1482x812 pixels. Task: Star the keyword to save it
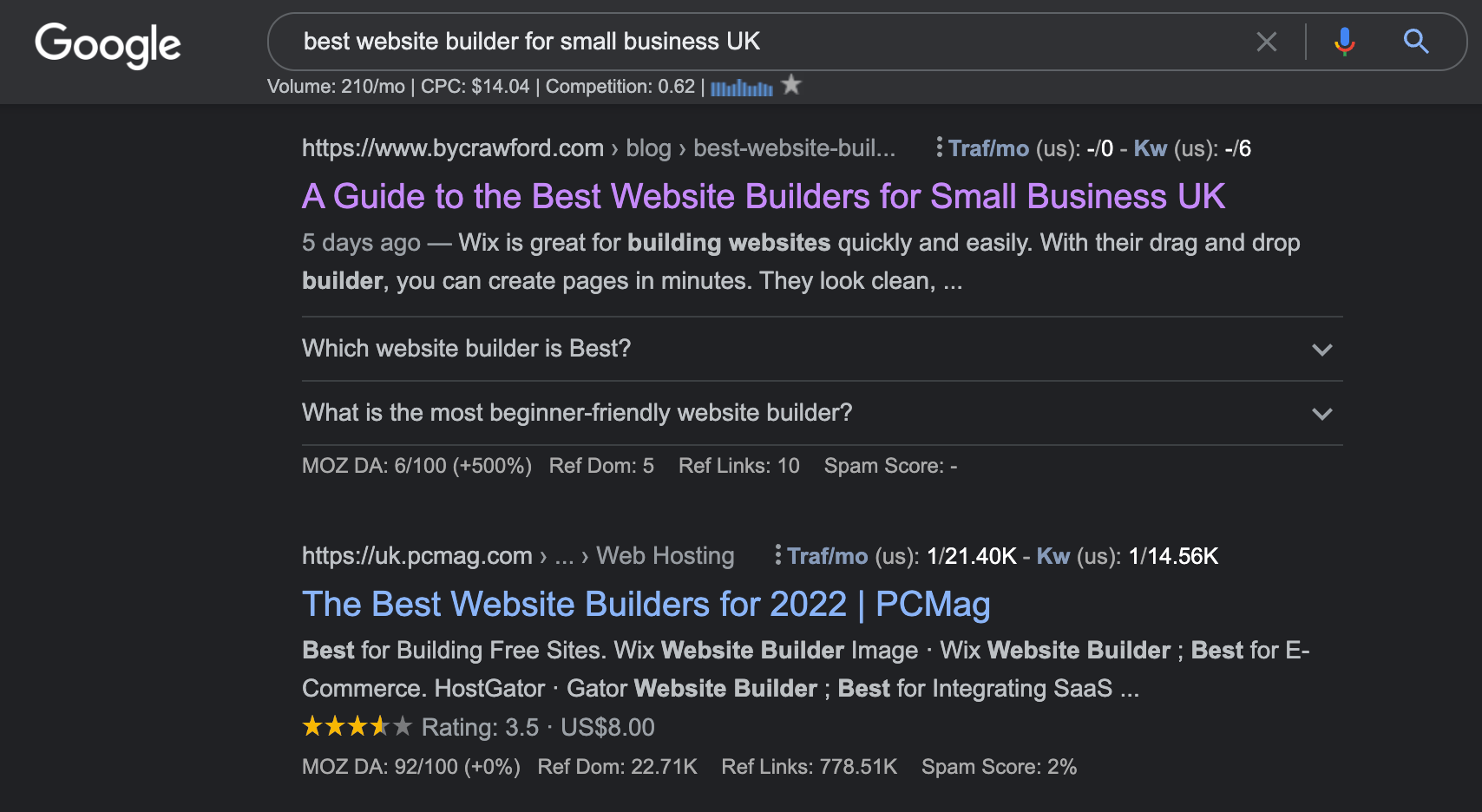pyautogui.click(x=791, y=85)
